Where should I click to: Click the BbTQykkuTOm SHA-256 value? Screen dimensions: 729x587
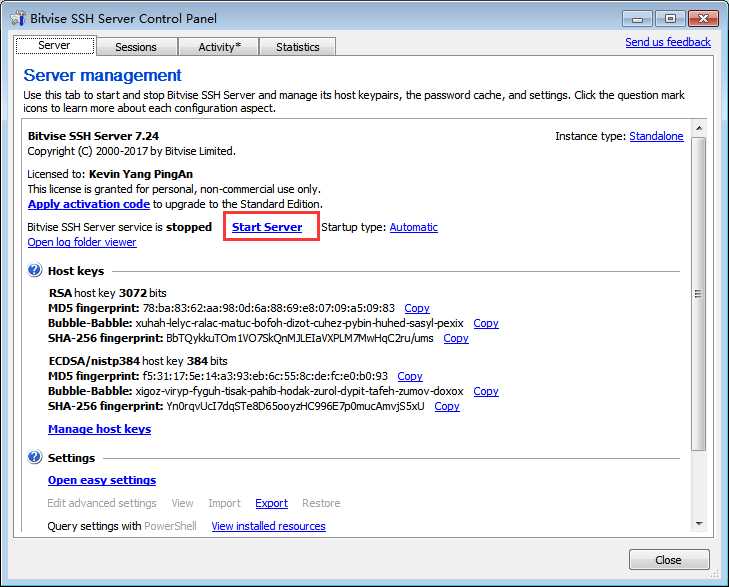click(x=299, y=338)
